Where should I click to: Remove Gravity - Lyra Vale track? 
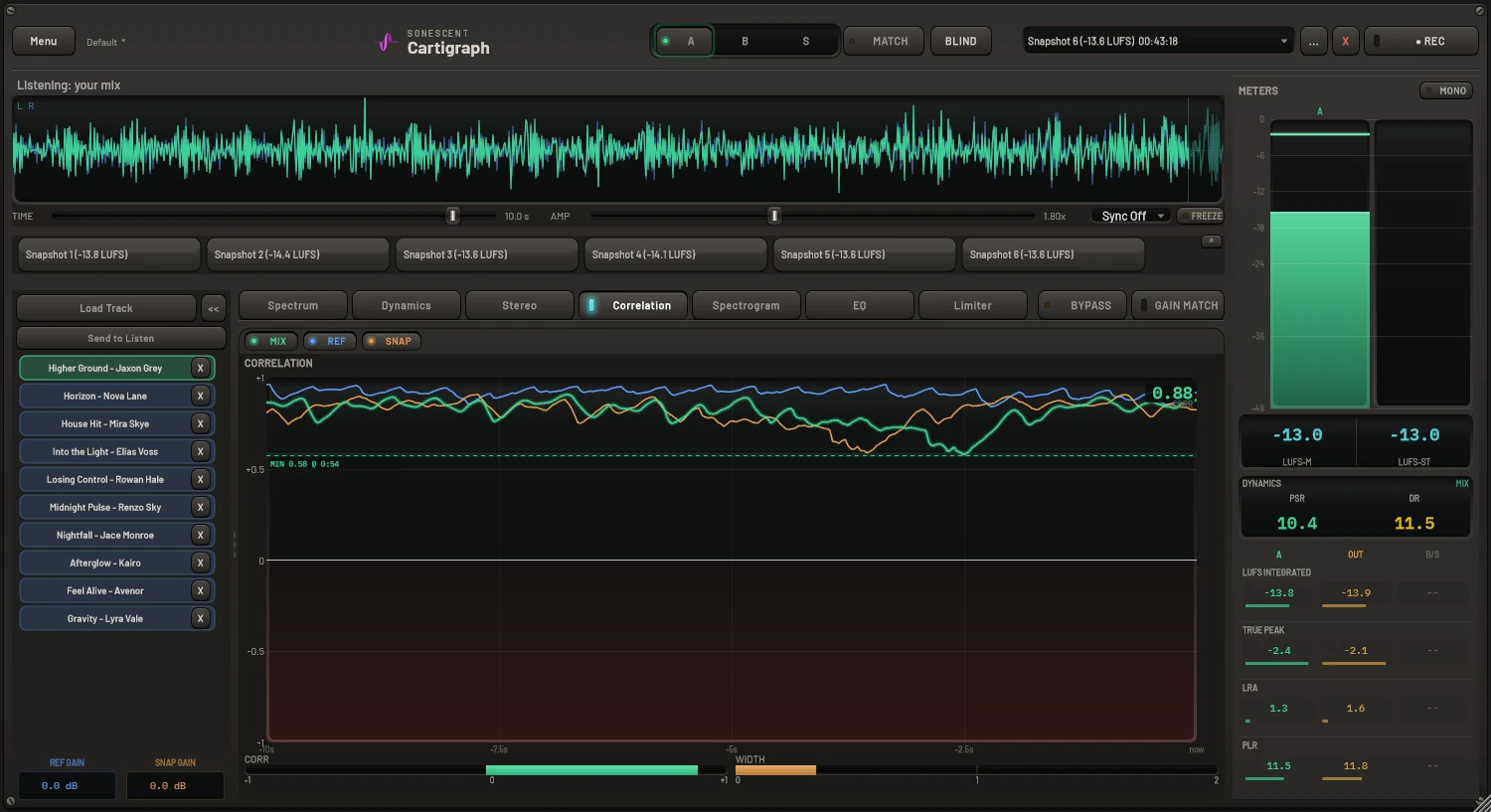click(200, 618)
